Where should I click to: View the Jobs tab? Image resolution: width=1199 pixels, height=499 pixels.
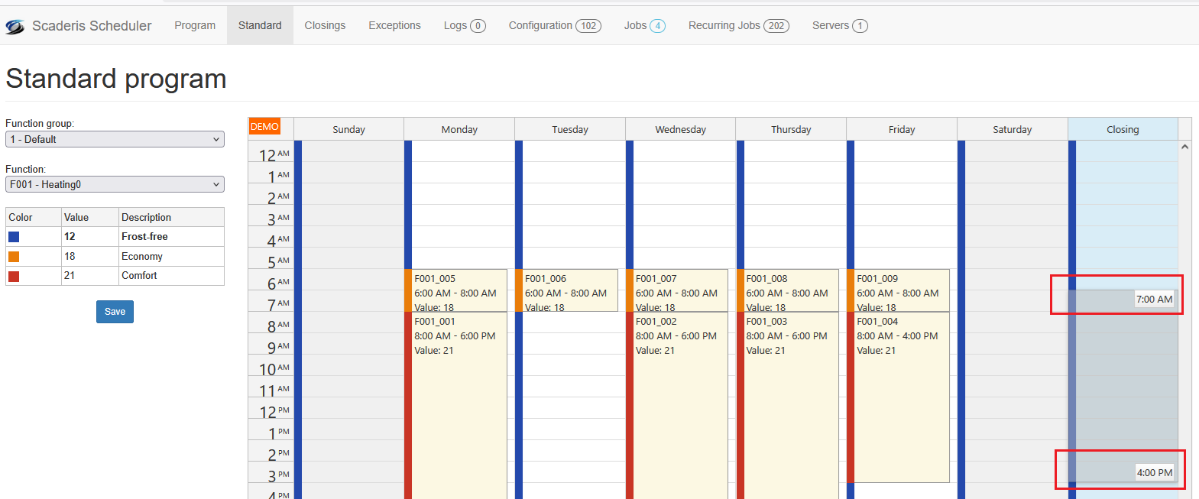point(644,26)
